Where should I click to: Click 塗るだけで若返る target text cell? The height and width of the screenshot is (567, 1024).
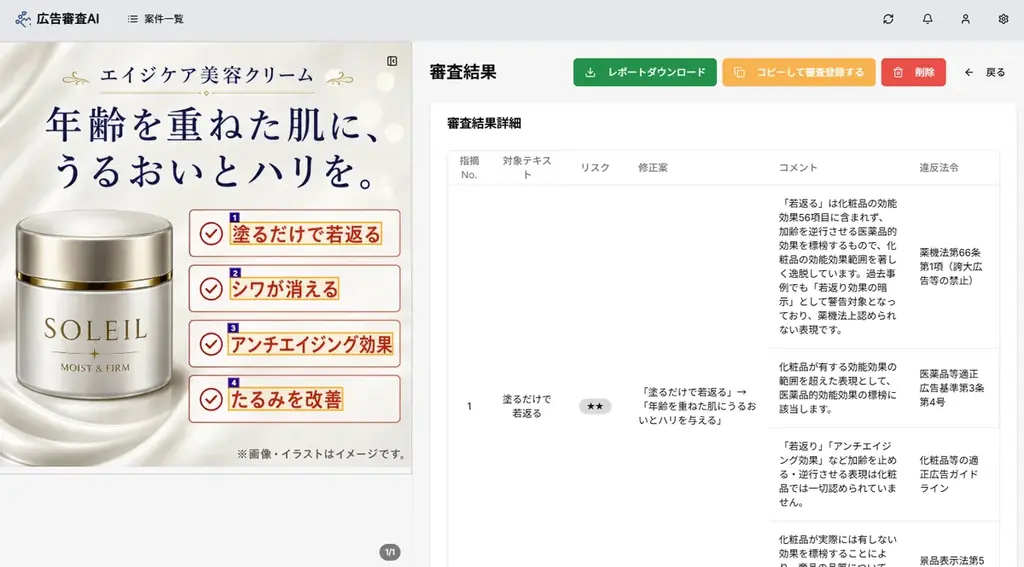[527, 406]
